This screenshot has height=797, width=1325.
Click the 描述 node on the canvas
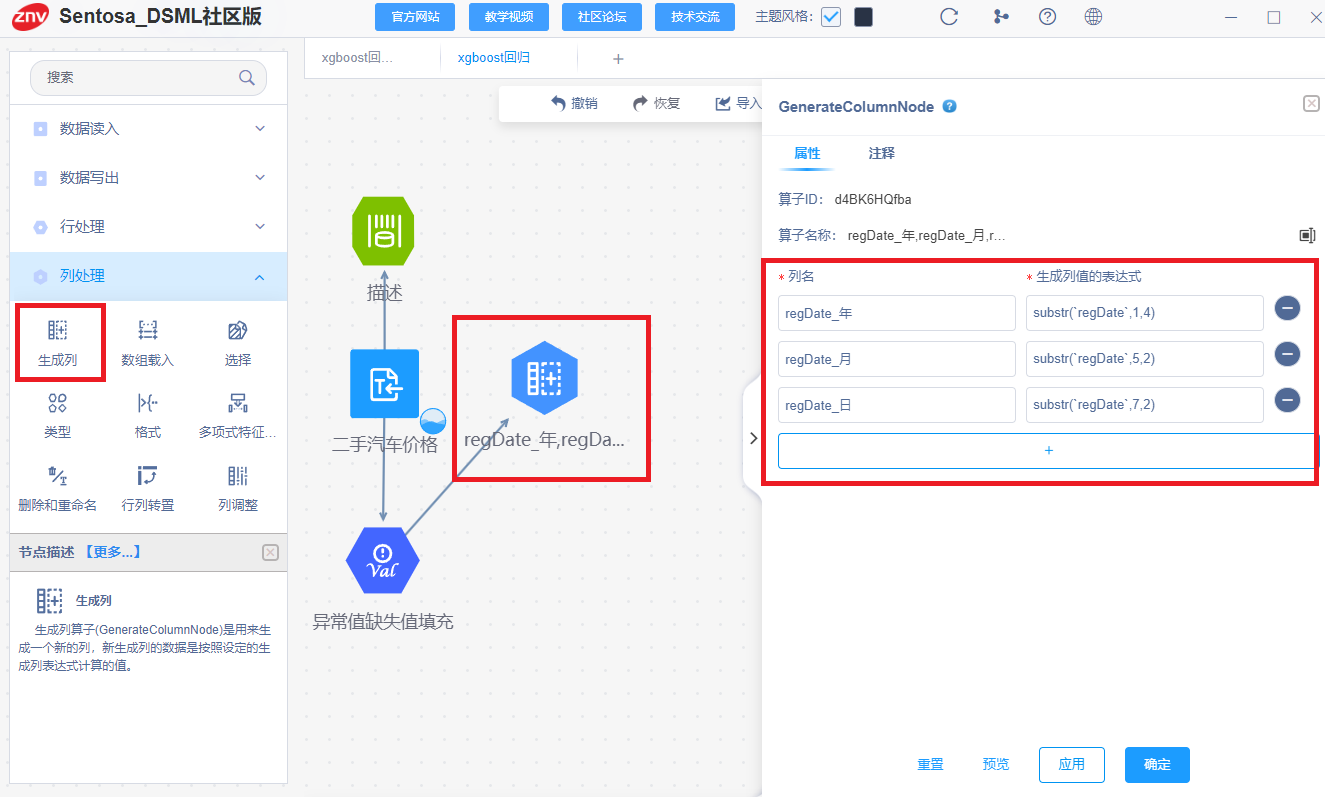click(x=384, y=231)
